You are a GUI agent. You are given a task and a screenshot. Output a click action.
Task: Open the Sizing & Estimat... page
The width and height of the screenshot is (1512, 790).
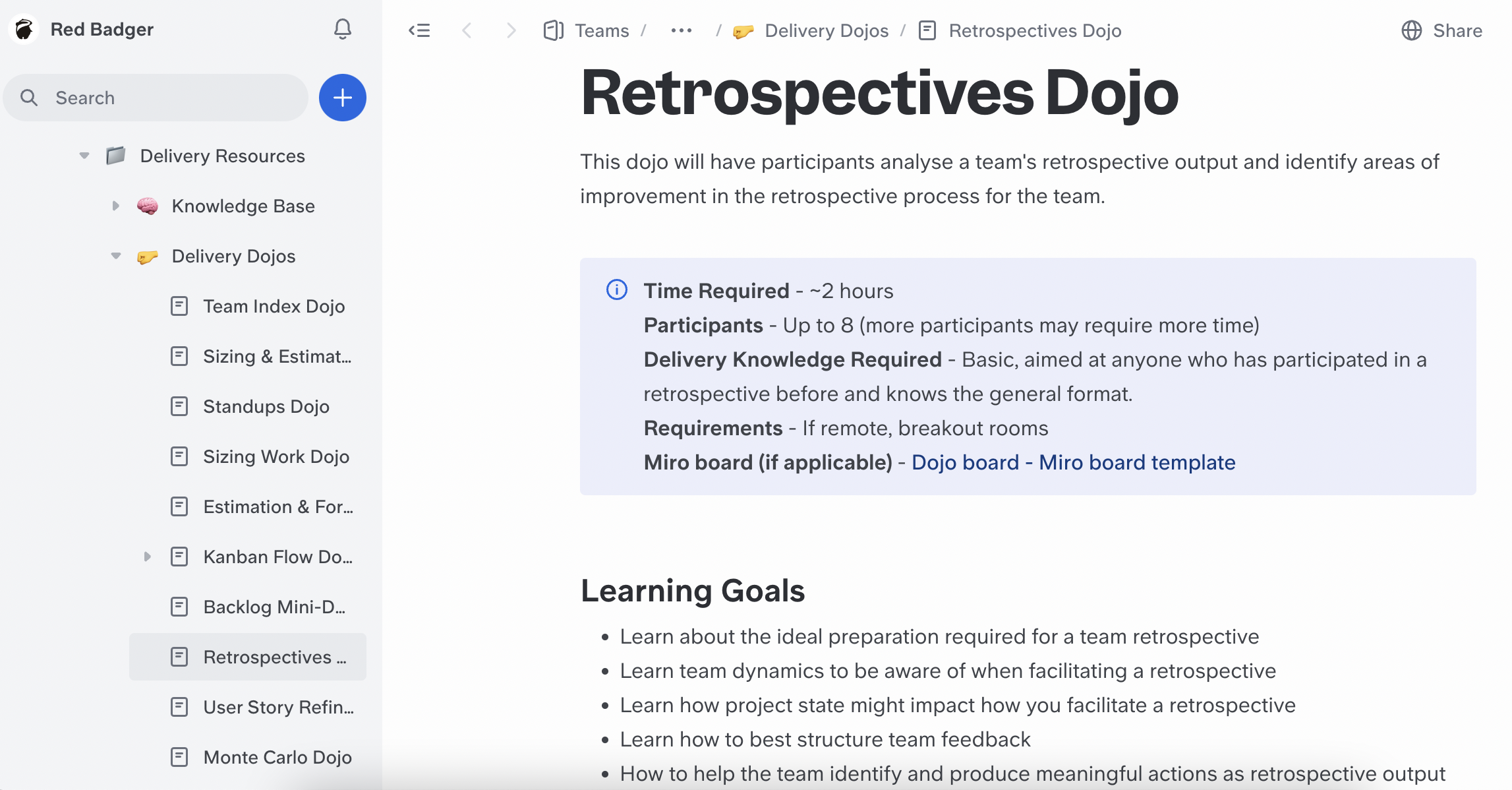[x=277, y=356]
